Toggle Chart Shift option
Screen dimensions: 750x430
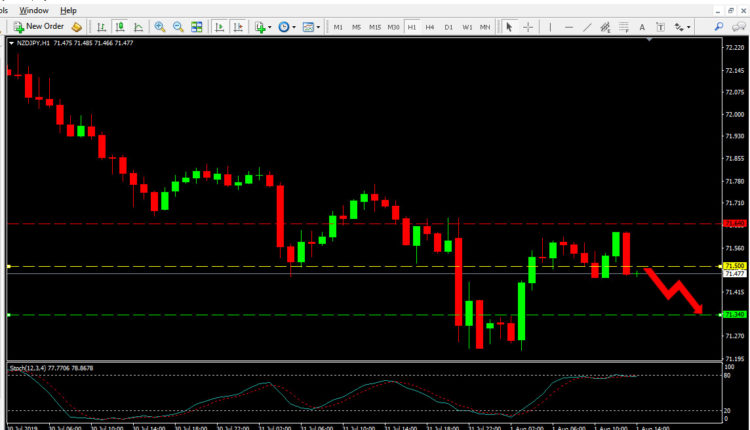tap(238, 27)
